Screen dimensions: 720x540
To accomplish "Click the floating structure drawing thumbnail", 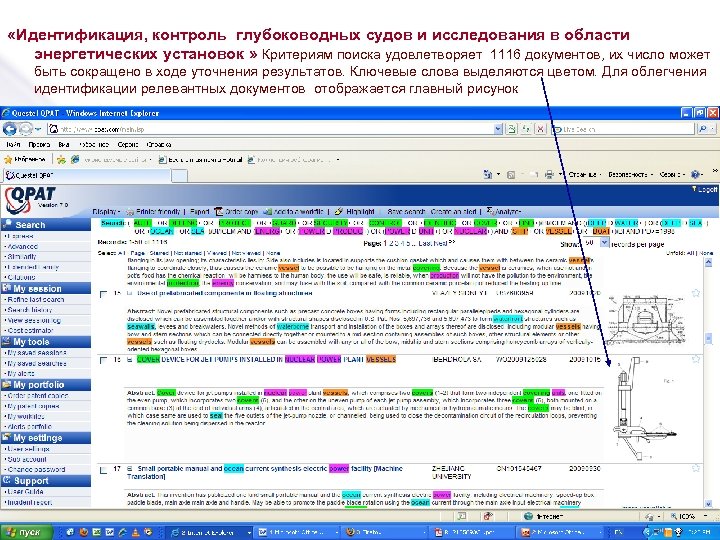I will click(x=645, y=320).
